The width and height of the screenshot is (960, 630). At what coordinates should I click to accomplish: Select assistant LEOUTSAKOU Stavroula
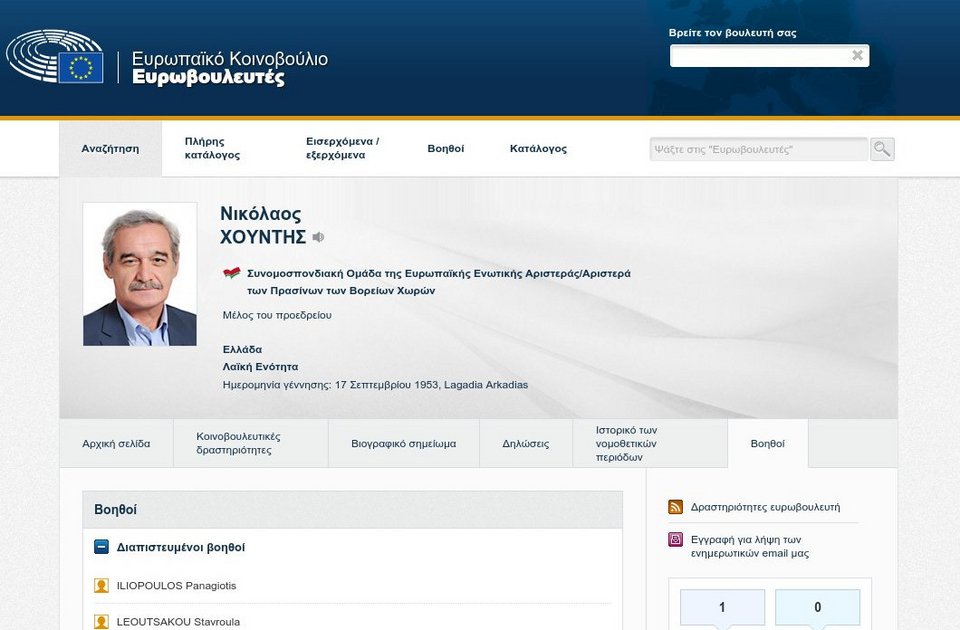point(178,622)
